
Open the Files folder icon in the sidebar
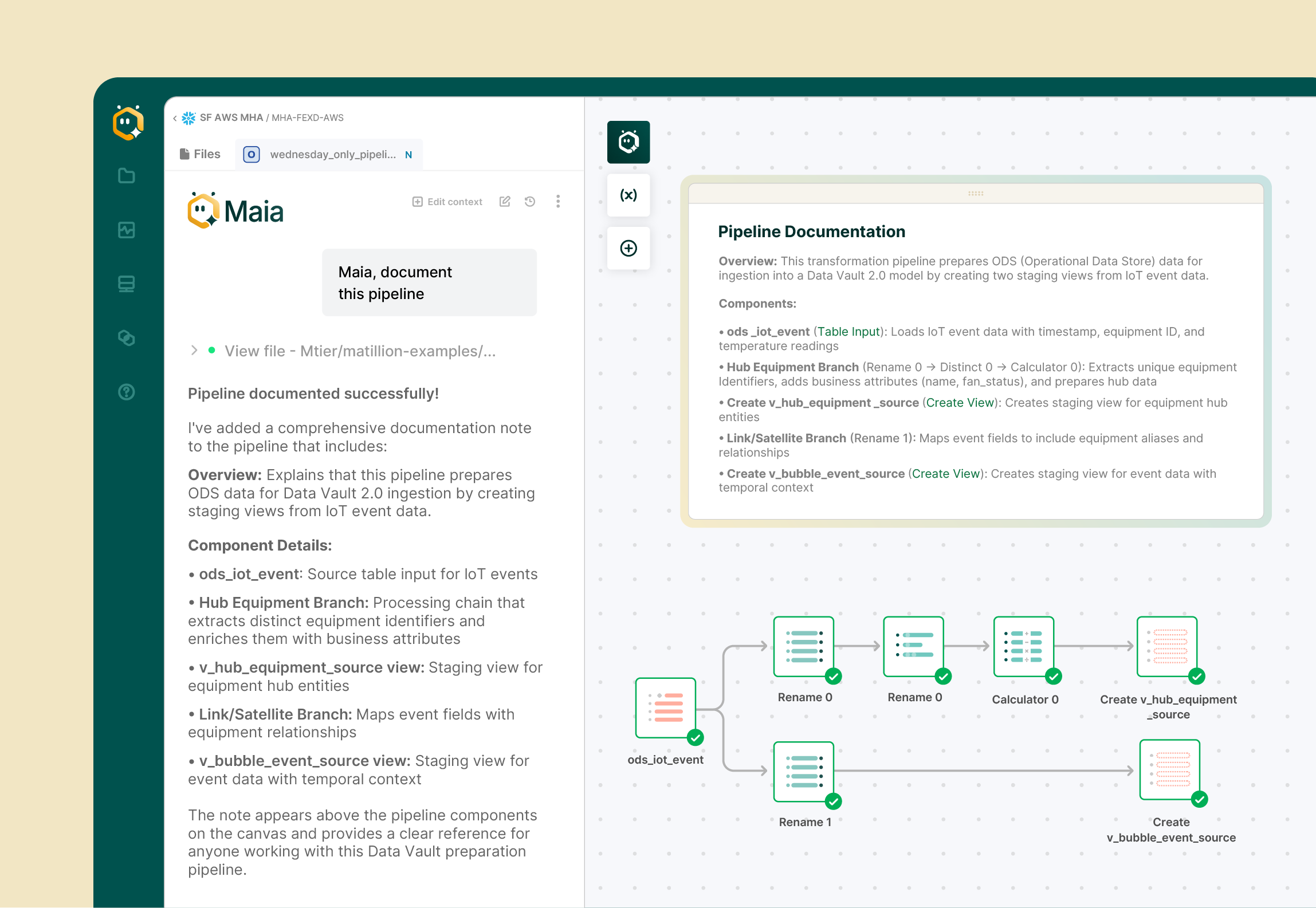point(127,176)
